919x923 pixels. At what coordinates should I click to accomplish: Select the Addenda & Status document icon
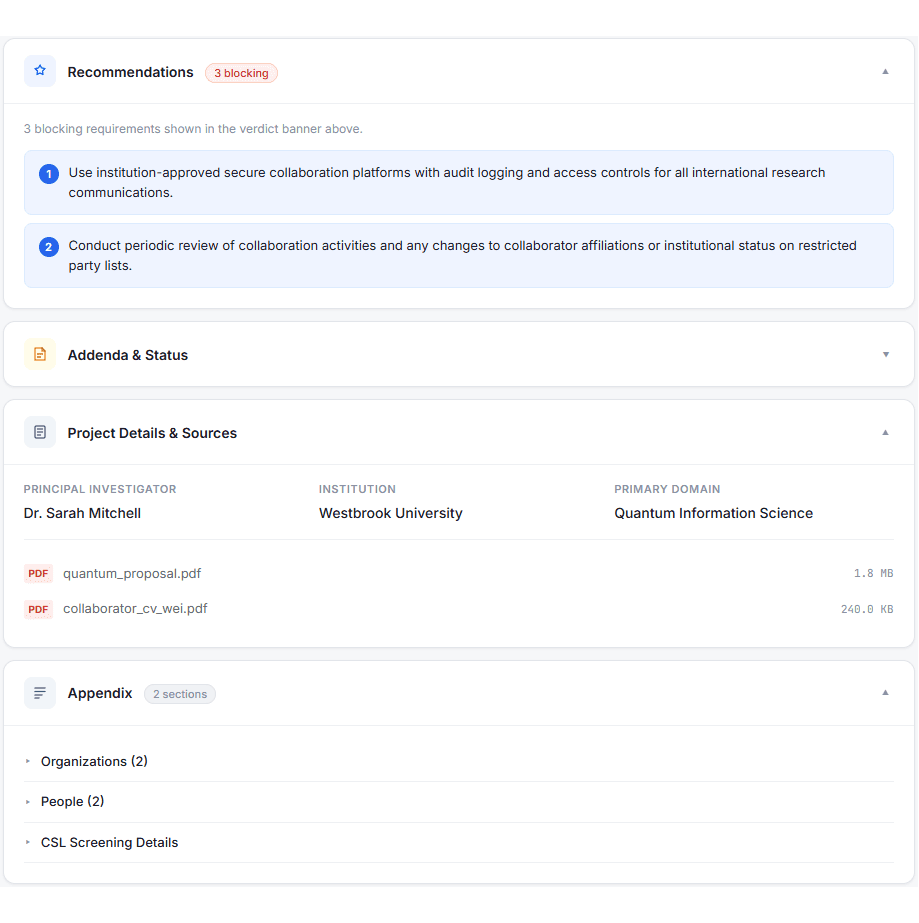pyautogui.click(x=39, y=354)
